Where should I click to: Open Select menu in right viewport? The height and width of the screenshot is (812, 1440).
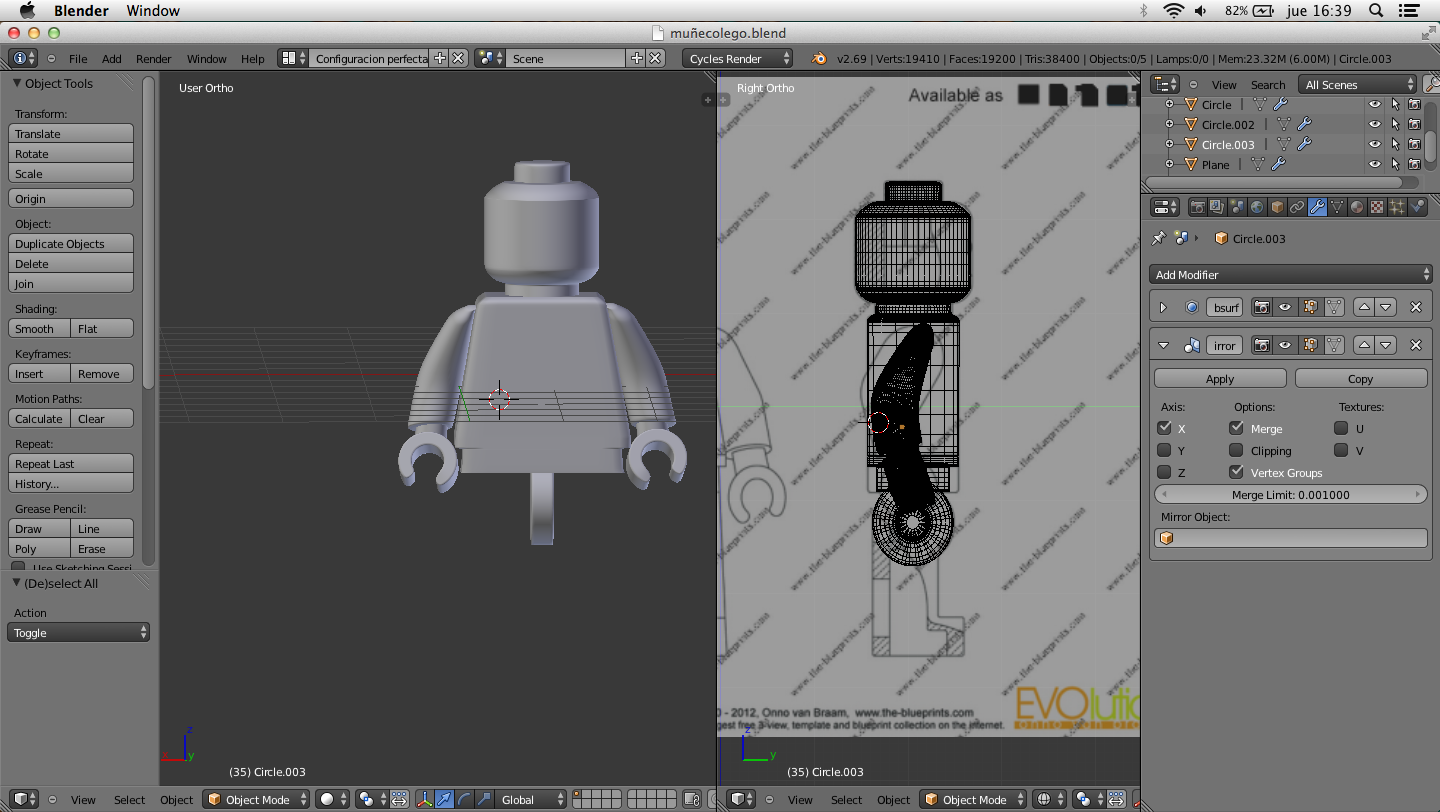pyautogui.click(x=846, y=800)
